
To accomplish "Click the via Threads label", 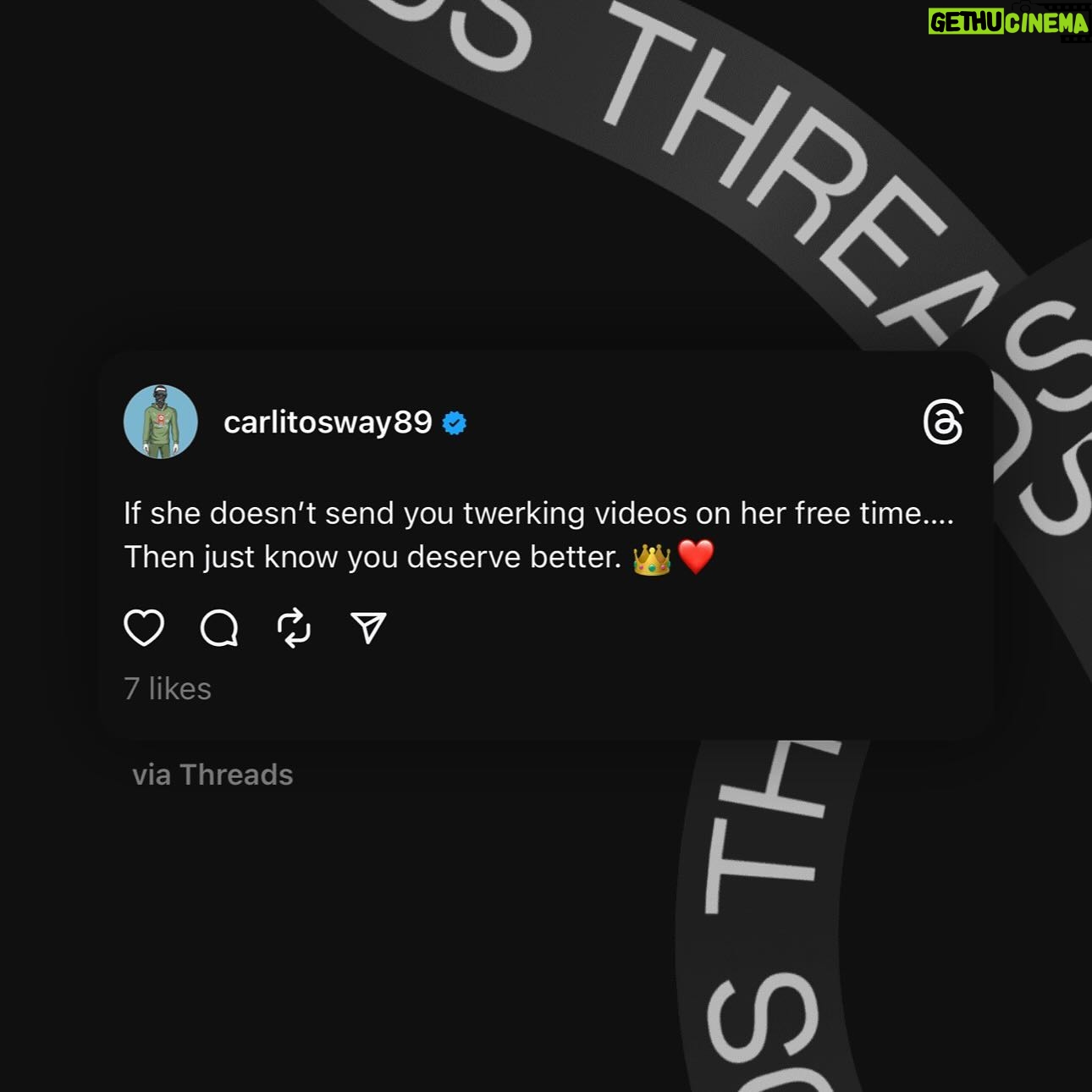I will (x=212, y=775).
